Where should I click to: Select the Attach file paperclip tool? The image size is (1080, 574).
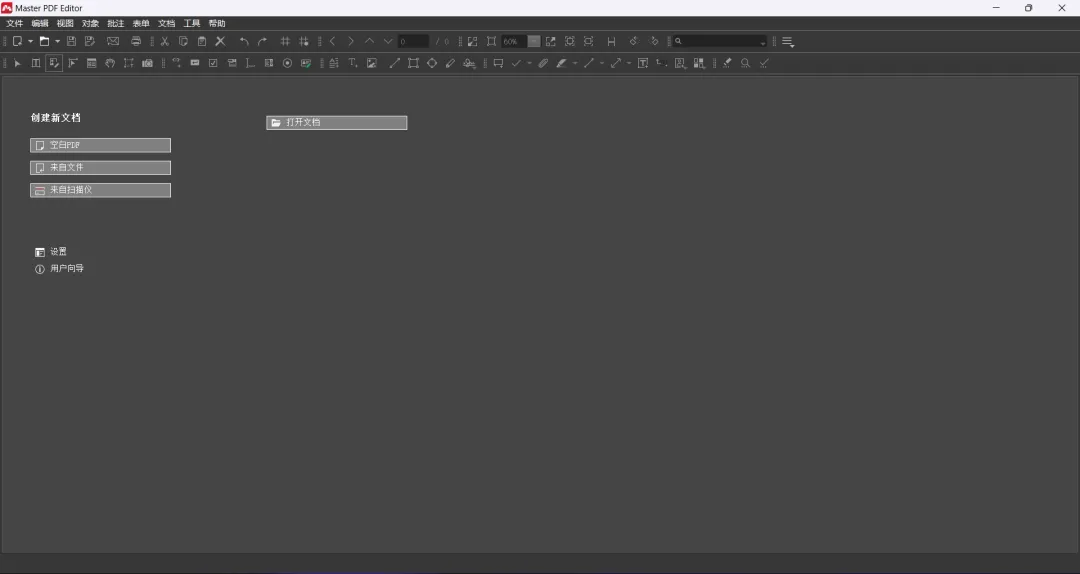pos(543,63)
